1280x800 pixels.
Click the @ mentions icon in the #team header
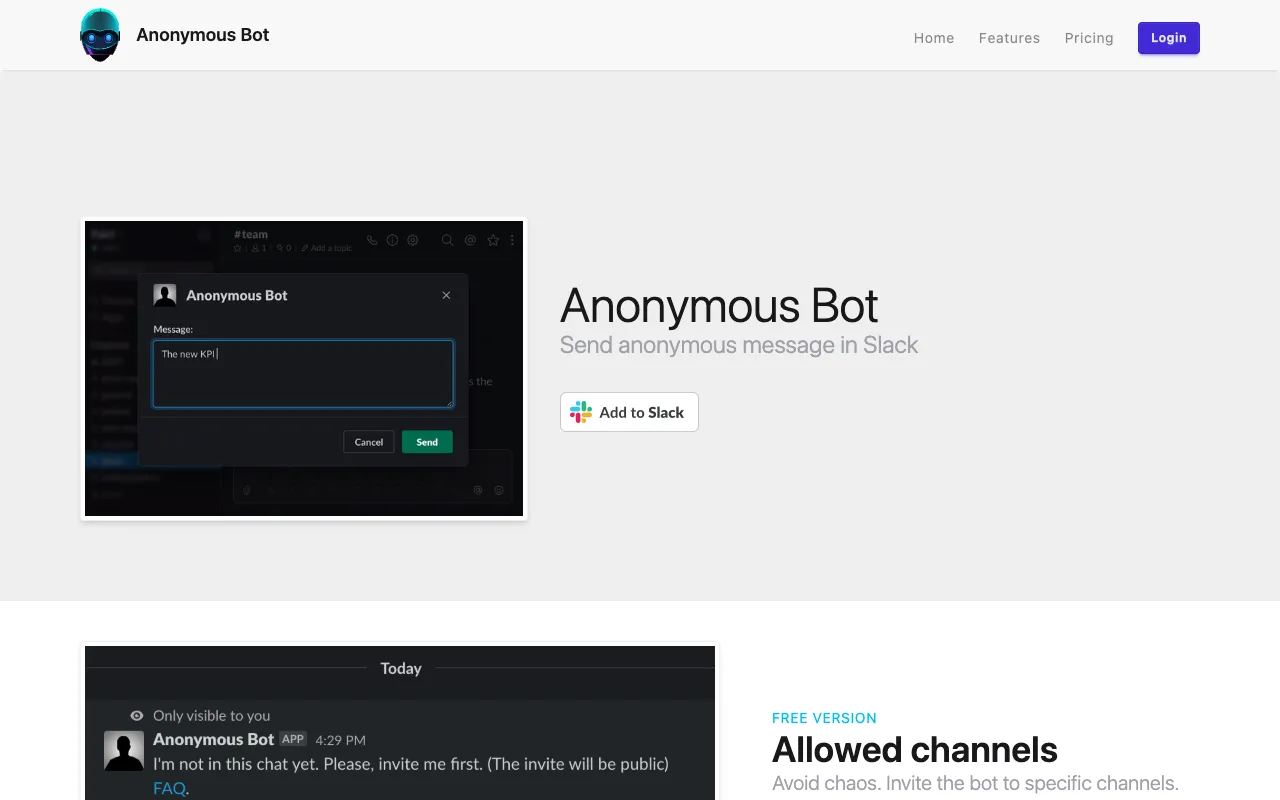click(470, 240)
